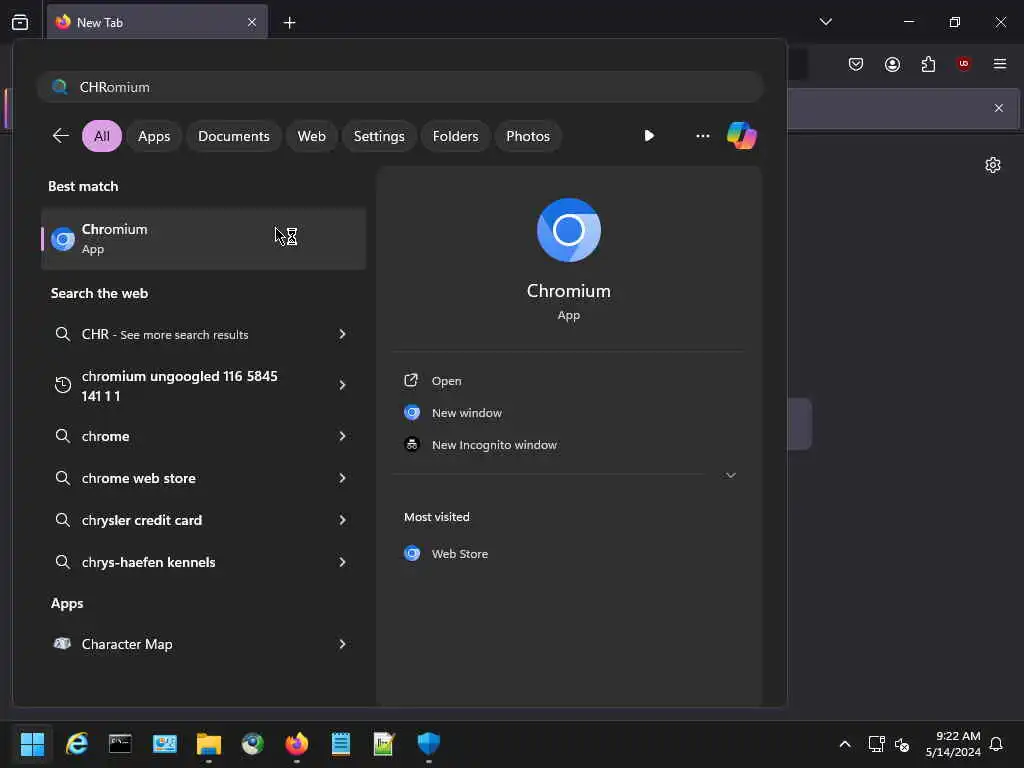Switch to the Settings filter
1024x768 pixels.
click(379, 136)
